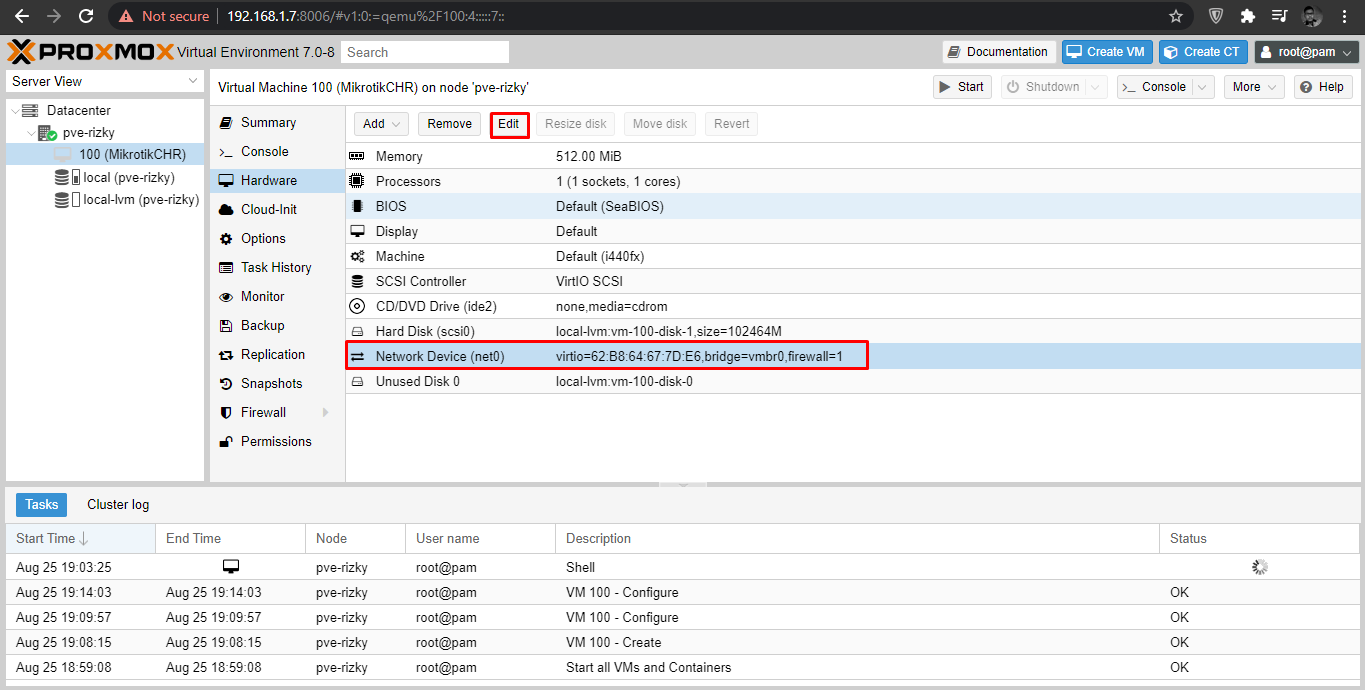Open the root@pam user menu
The width and height of the screenshot is (1365, 690).
[1306, 52]
